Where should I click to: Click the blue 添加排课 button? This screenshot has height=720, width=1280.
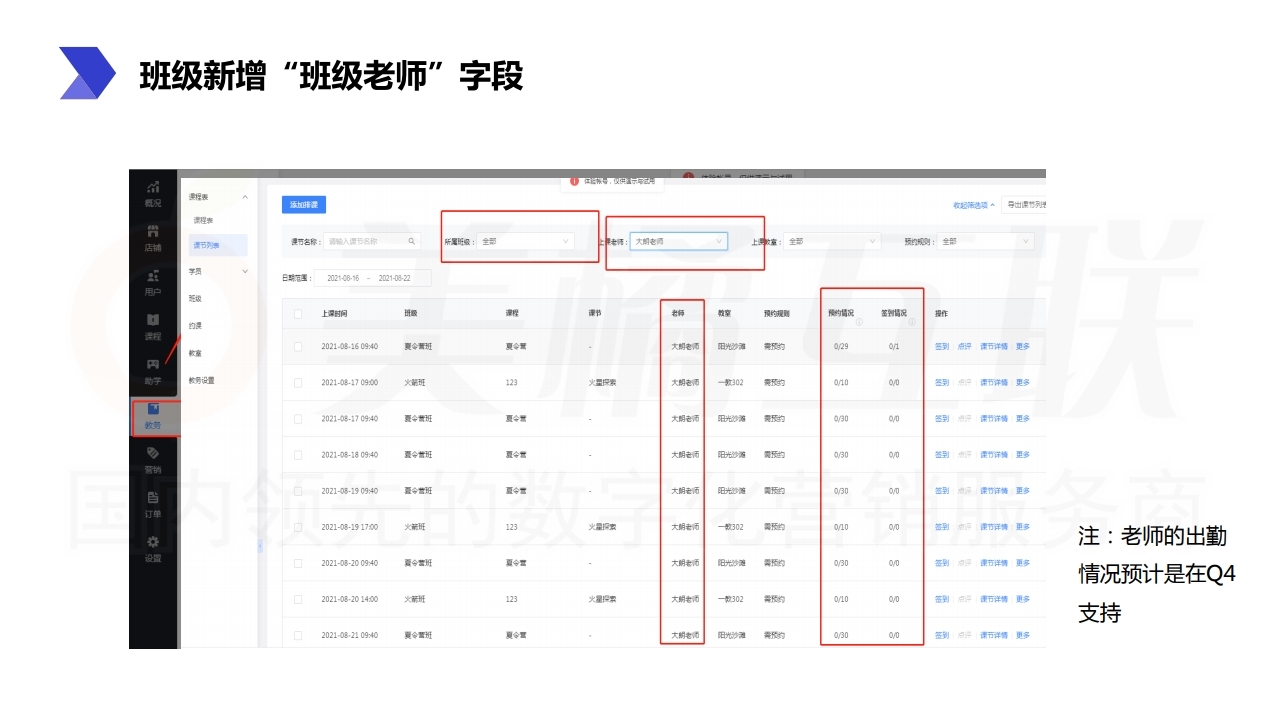[303, 204]
